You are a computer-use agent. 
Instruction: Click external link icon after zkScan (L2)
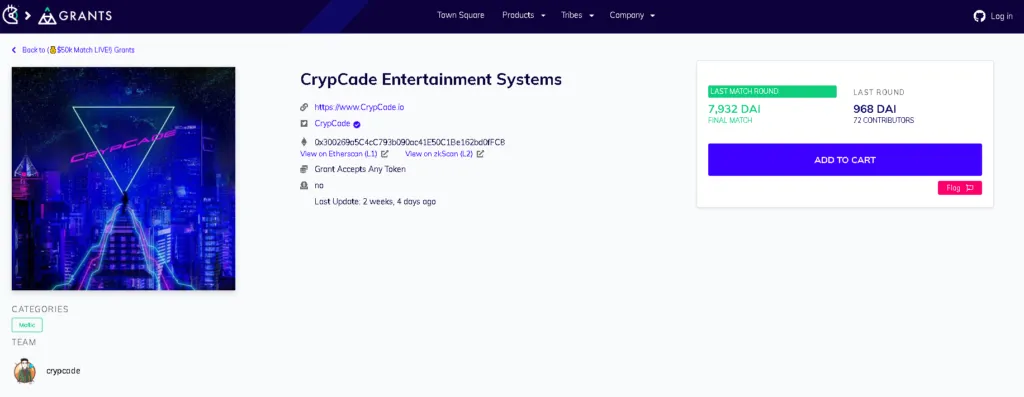(x=480, y=154)
